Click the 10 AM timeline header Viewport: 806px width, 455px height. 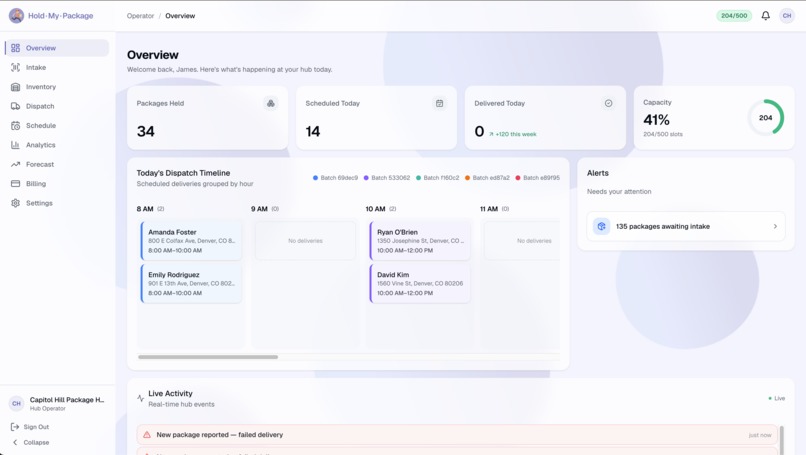(x=380, y=209)
